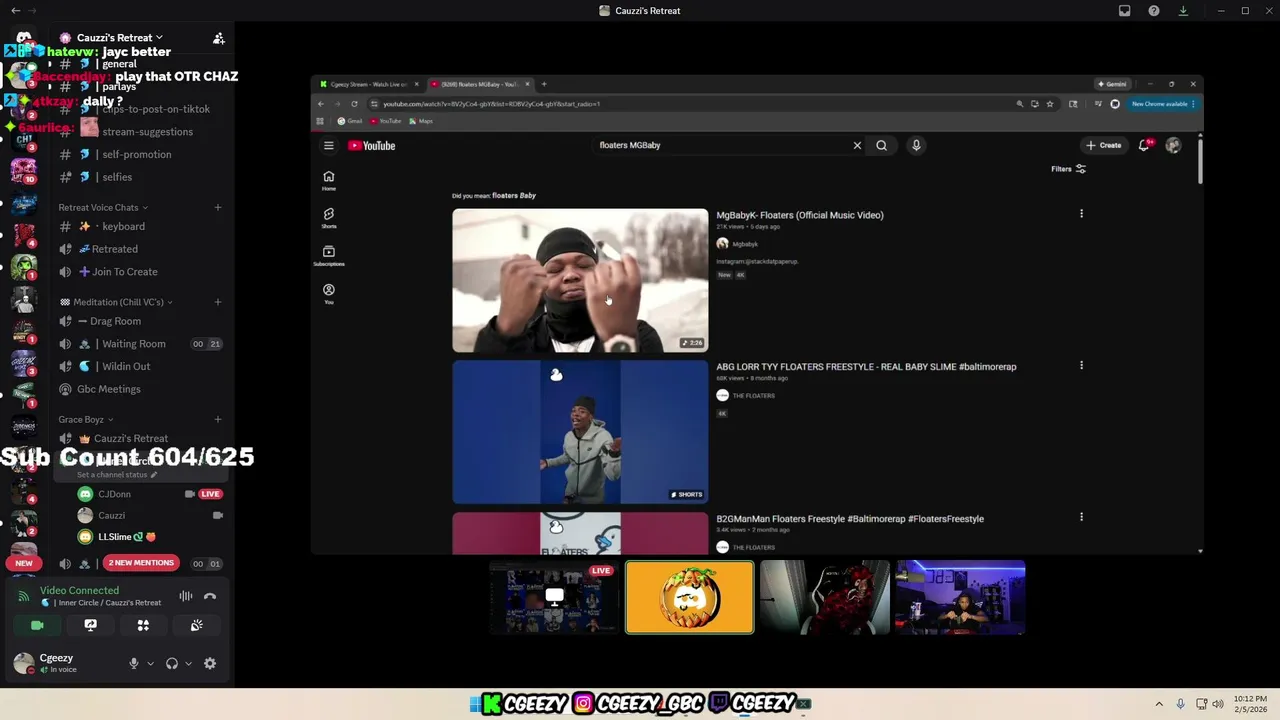This screenshot has width=1280, height=720.
Task: Click the YouTube search field
Action: 722,145
